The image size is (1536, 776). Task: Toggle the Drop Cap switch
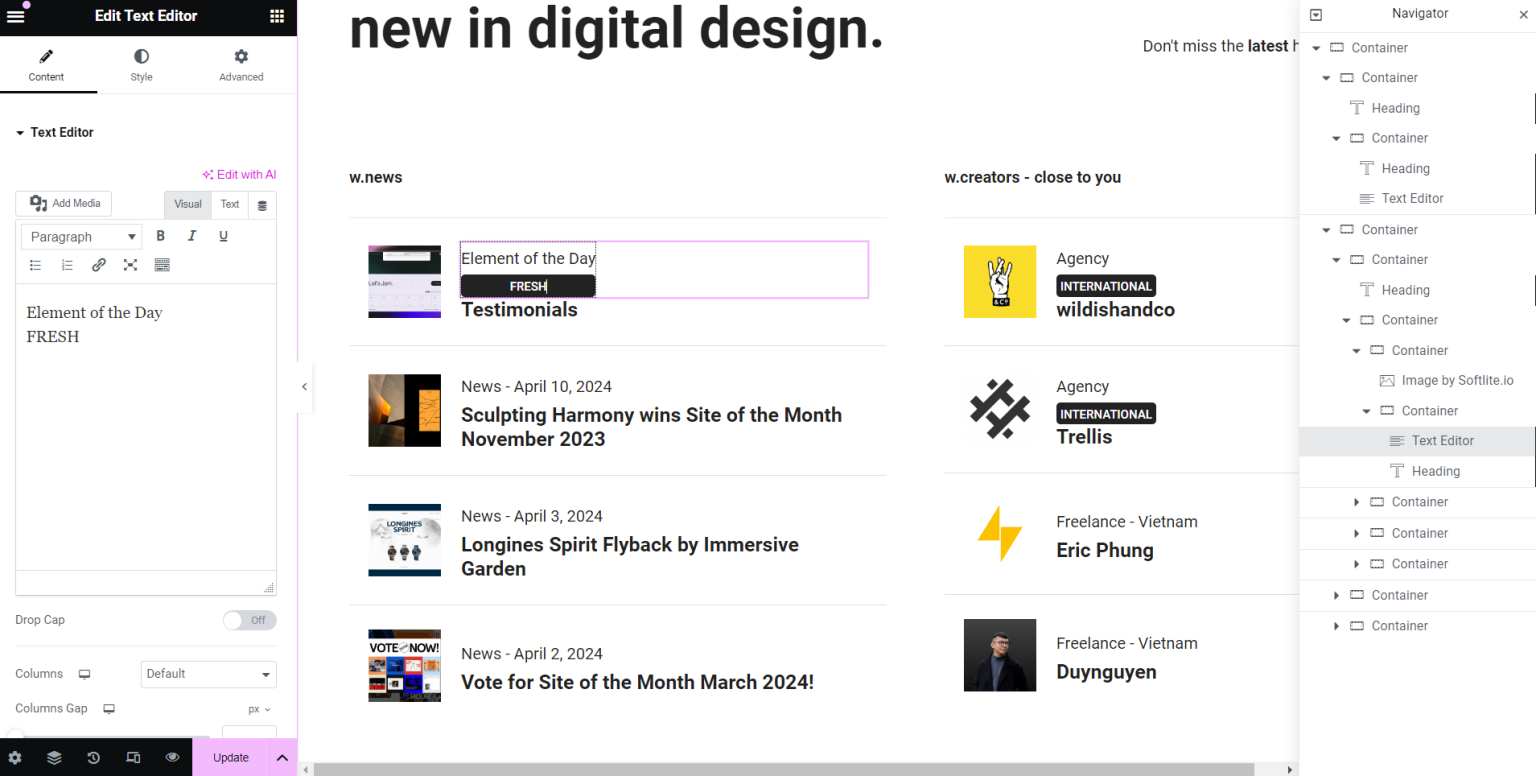click(x=249, y=620)
